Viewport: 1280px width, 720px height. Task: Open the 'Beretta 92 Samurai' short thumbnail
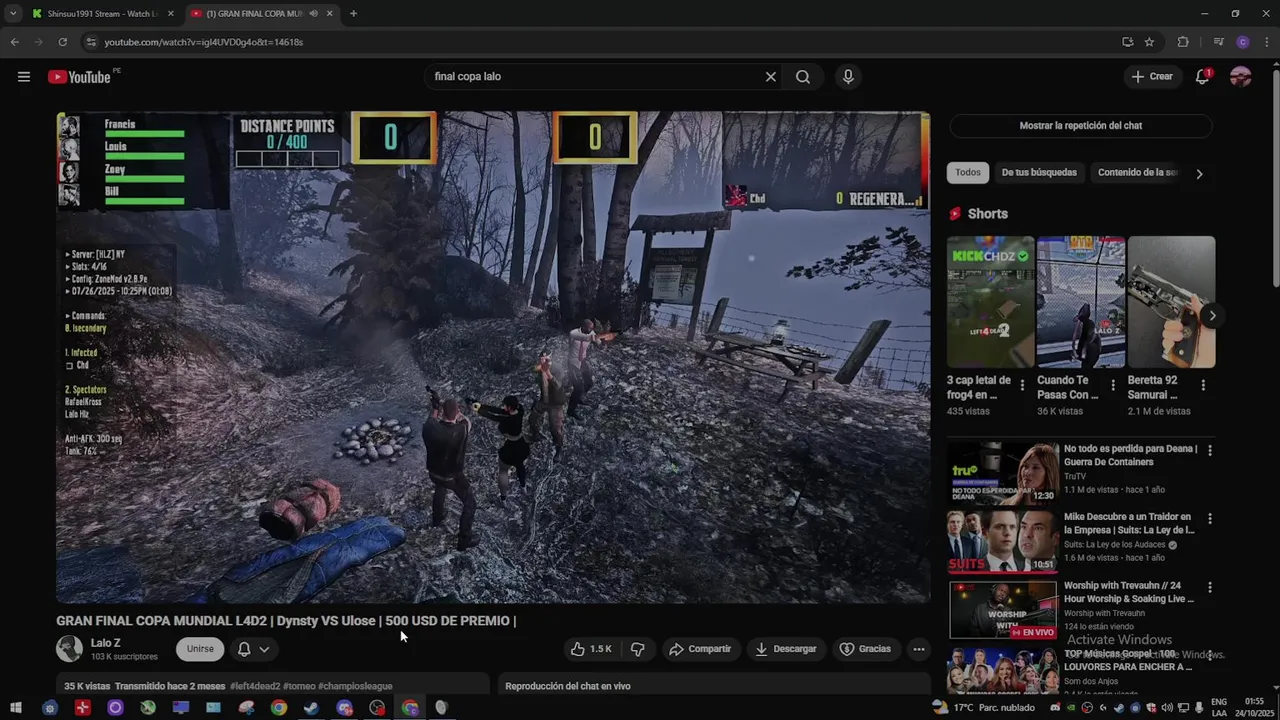pyautogui.click(x=1171, y=302)
